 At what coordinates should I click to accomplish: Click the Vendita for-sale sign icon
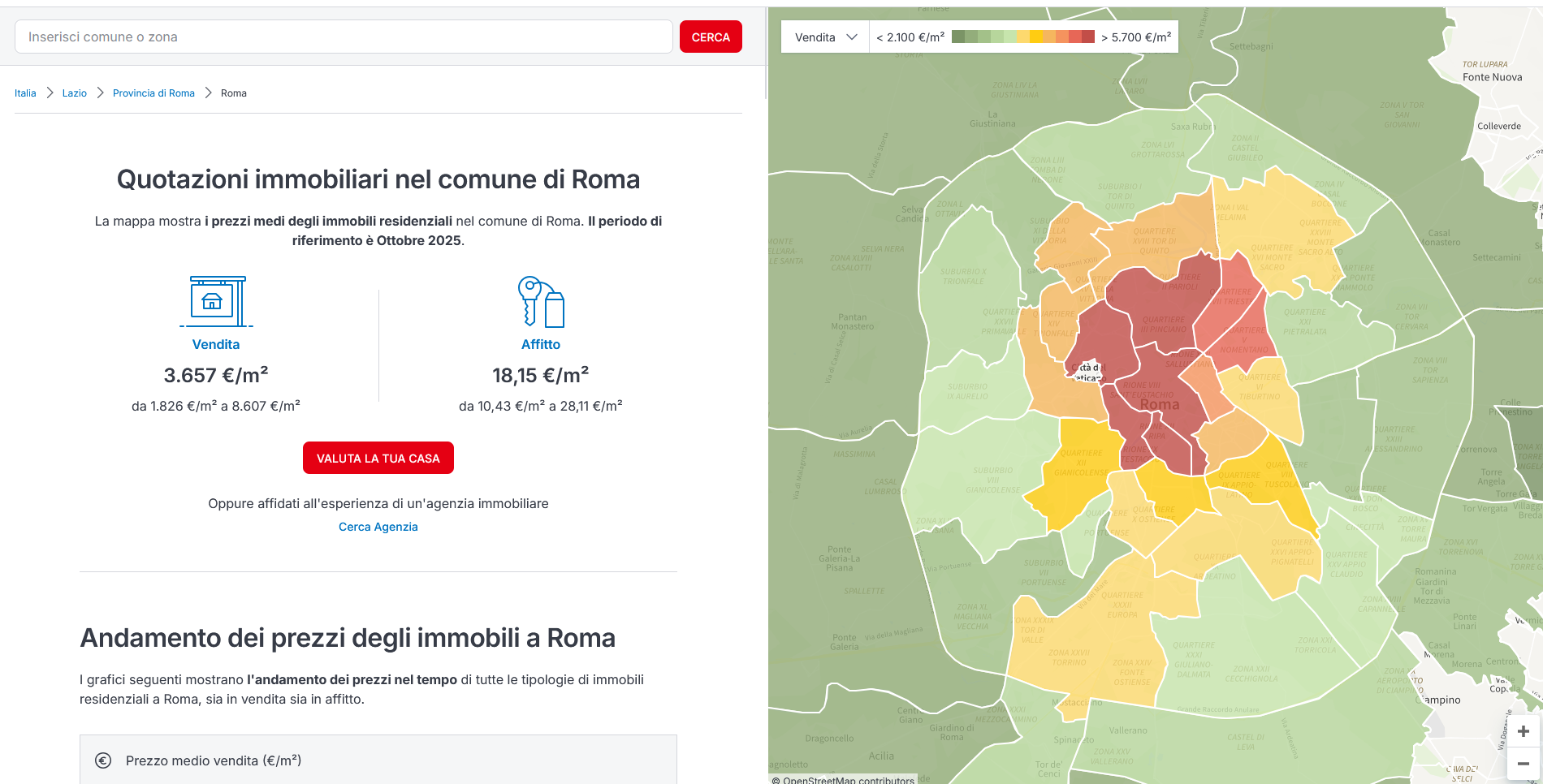tap(216, 301)
